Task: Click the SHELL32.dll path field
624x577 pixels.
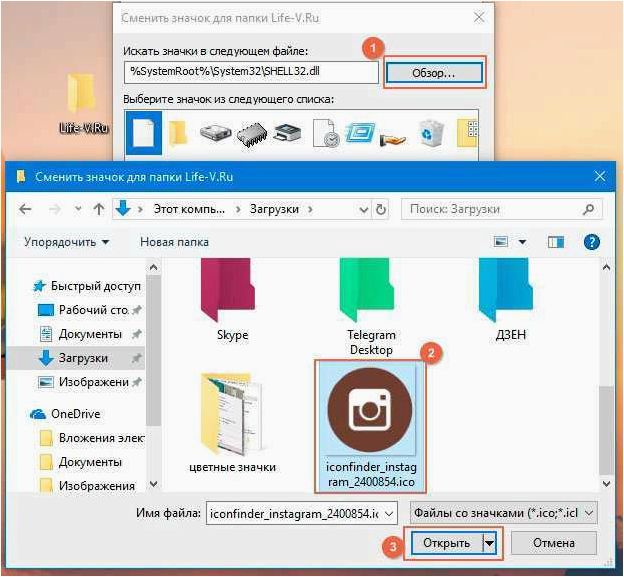Action: click(x=251, y=72)
